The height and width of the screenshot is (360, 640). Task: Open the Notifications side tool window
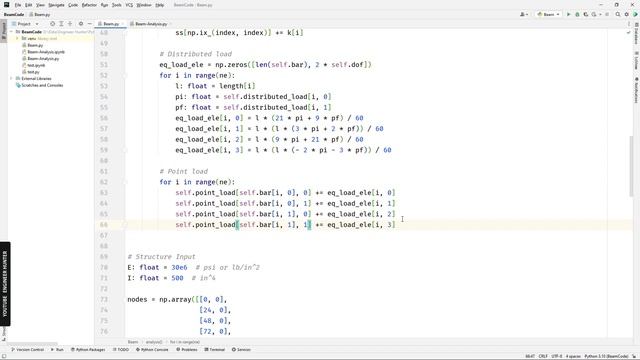click(x=636, y=90)
